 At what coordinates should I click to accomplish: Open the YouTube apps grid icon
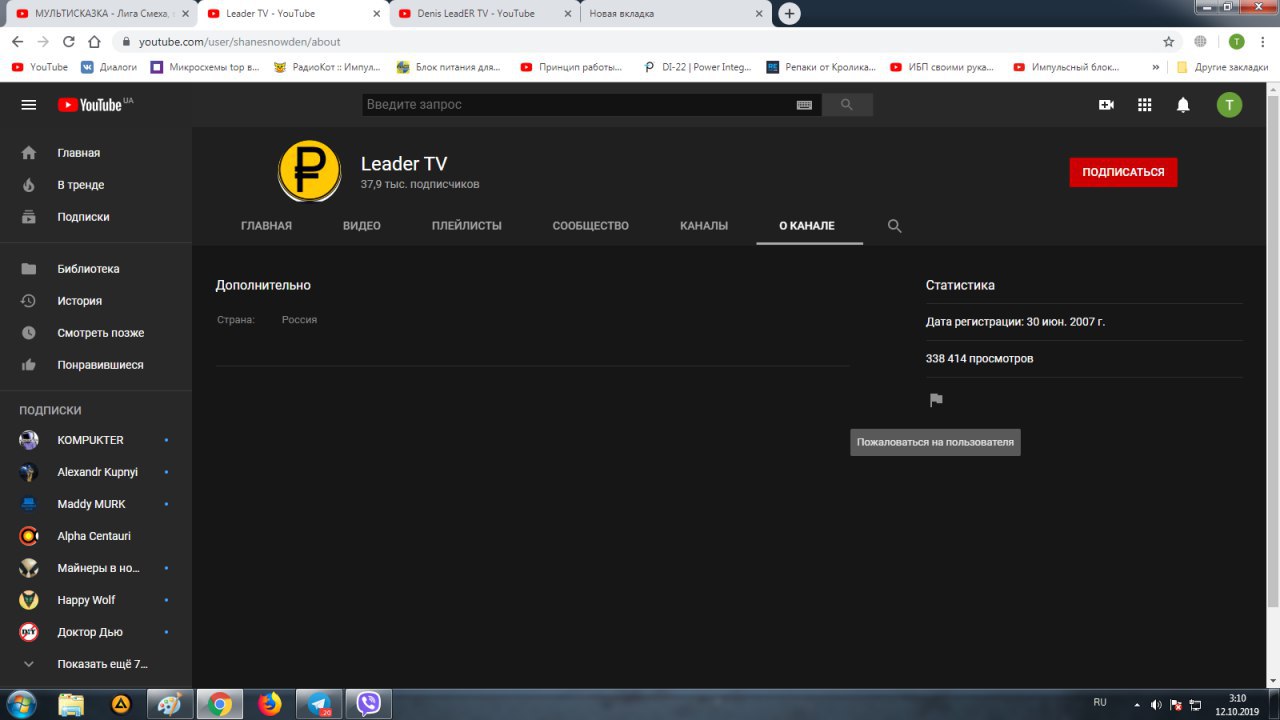point(1145,105)
